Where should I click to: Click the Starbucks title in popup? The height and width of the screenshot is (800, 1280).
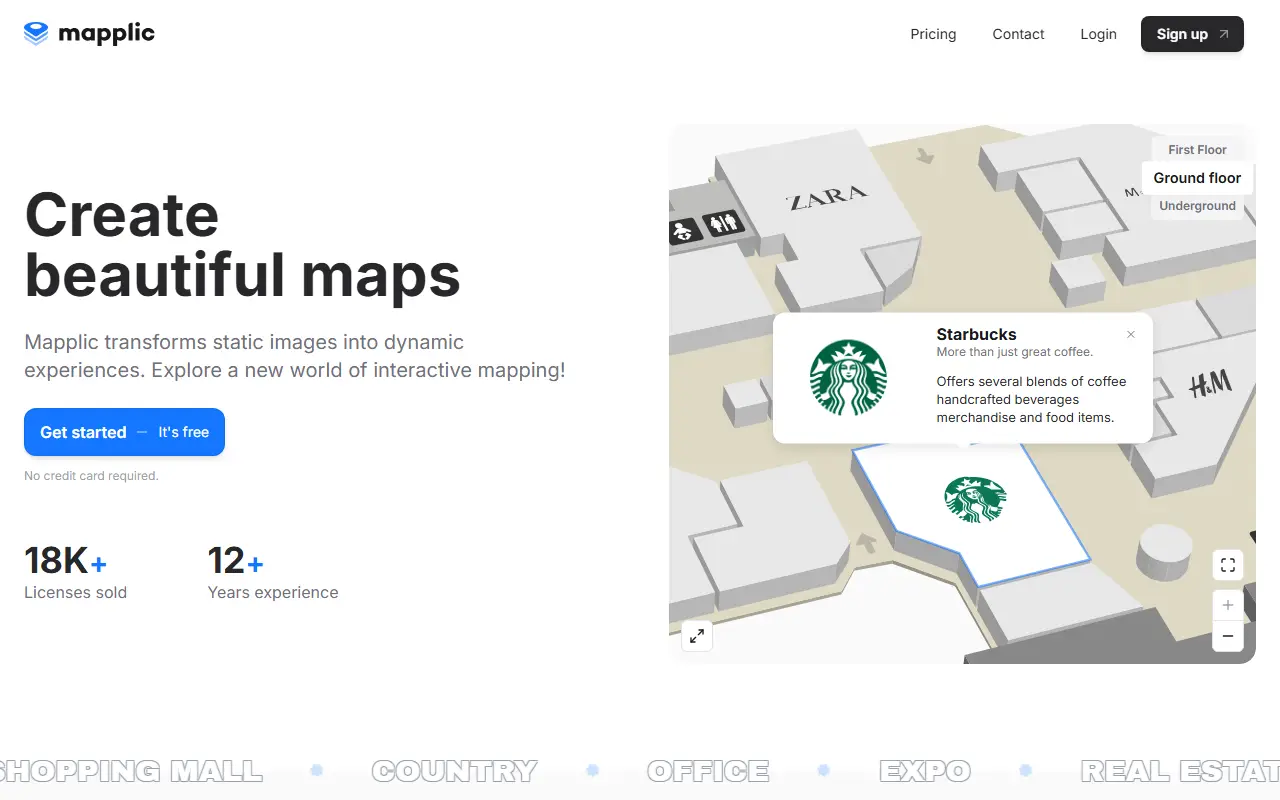976,335
